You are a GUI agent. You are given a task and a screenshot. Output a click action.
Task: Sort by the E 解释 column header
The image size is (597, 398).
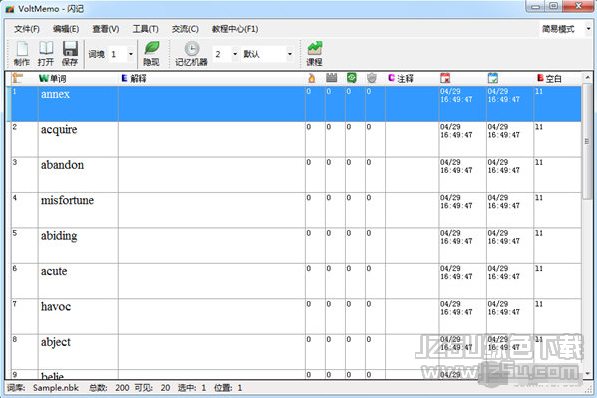(x=134, y=78)
